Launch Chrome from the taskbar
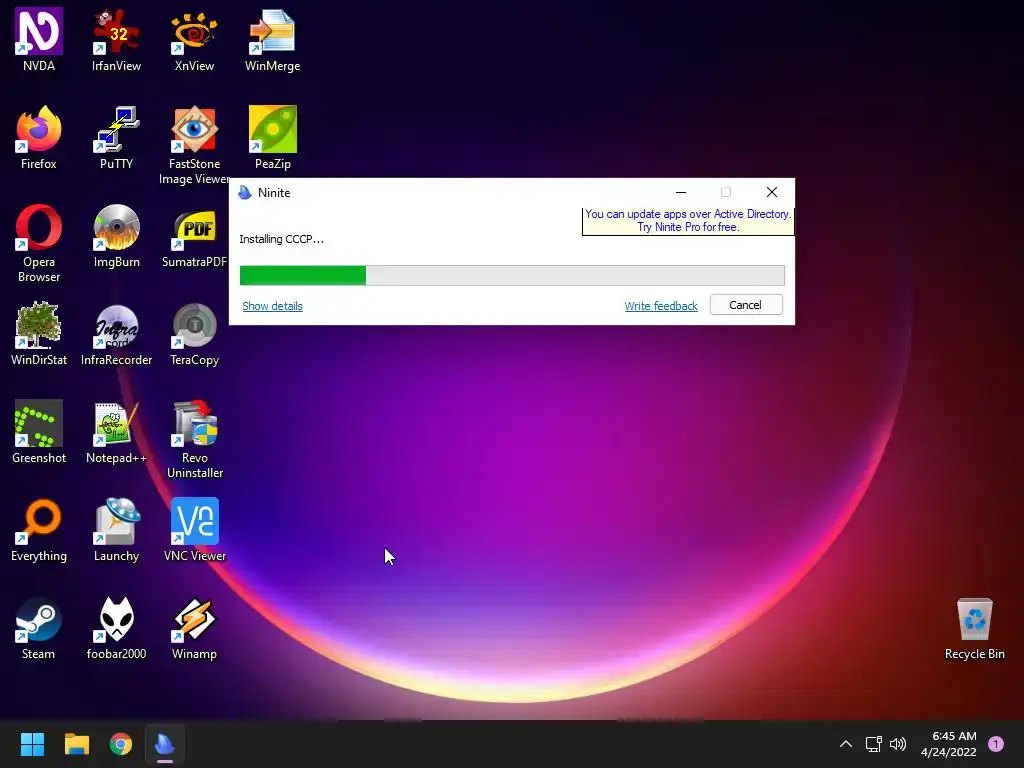This screenshot has width=1024, height=768. [121, 744]
